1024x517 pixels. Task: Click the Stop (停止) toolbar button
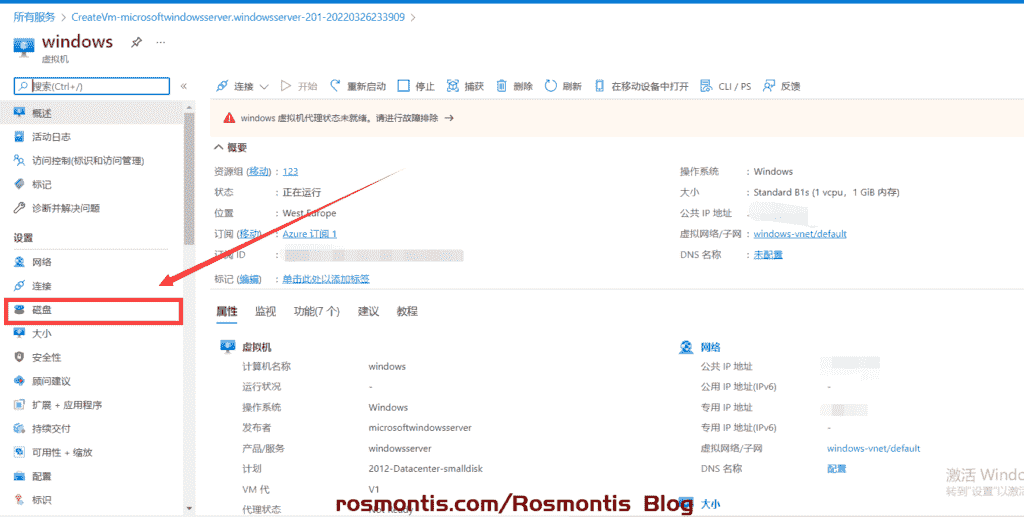point(416,86)
